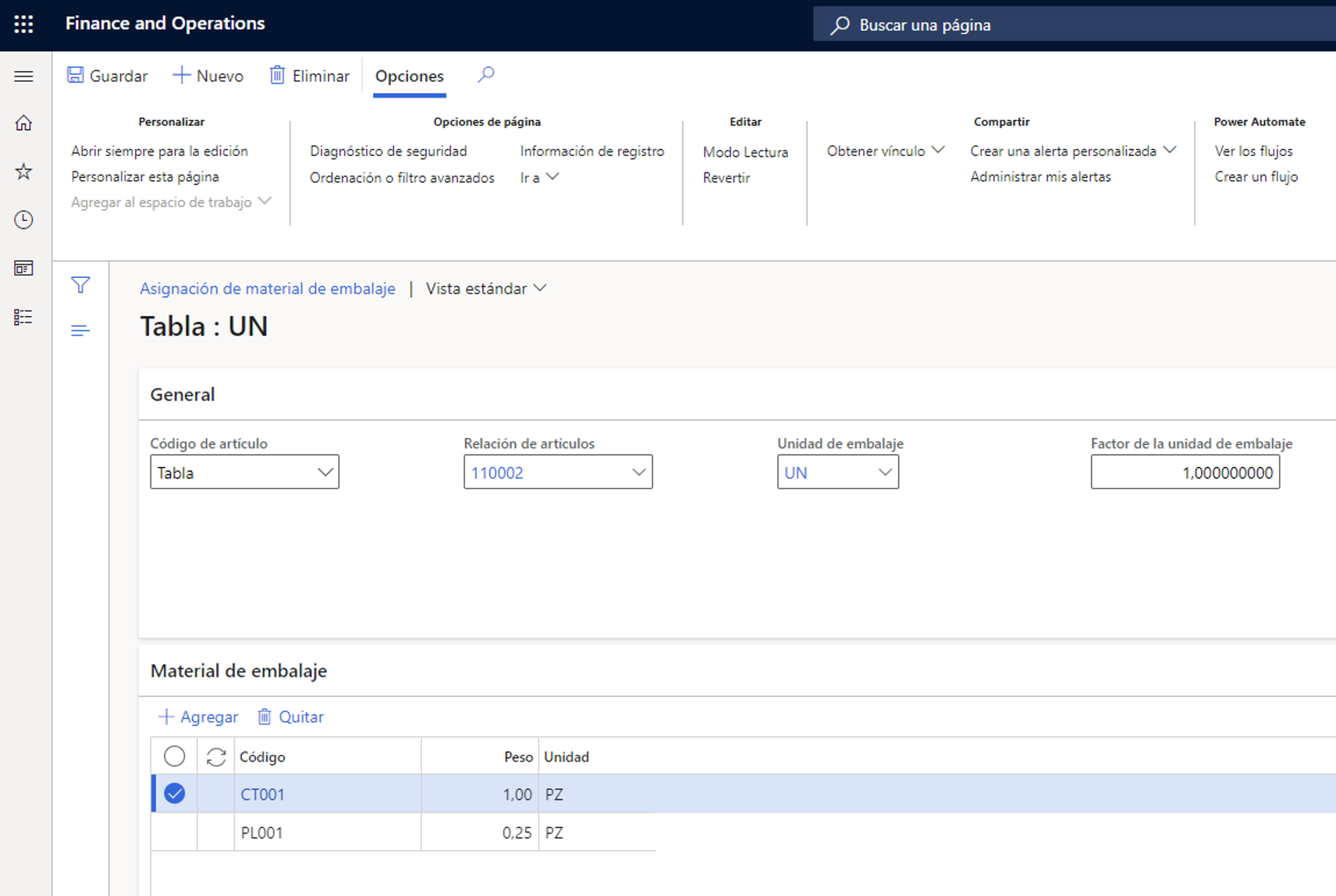Click the Factor de la unidad de embalaje field

pyautogui.click(x=1185, y=472)
